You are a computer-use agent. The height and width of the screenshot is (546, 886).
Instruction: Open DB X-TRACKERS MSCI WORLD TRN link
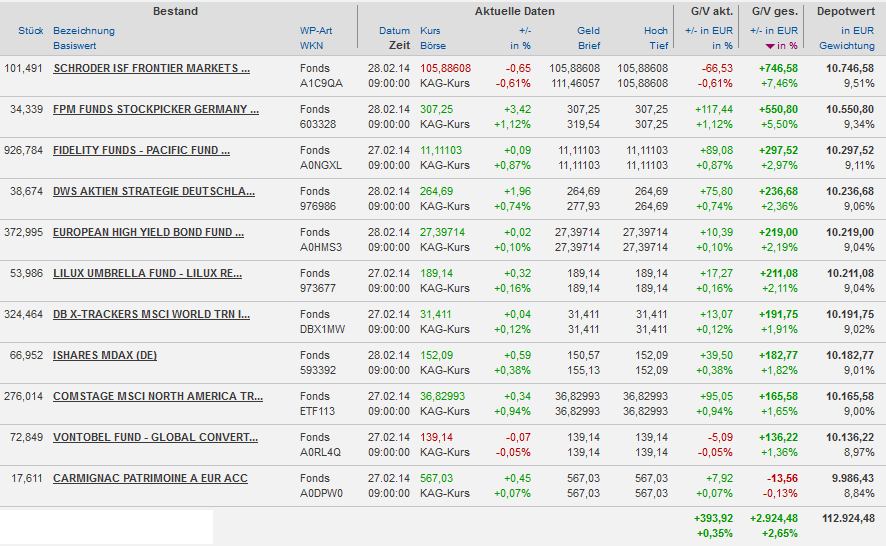click(151, 314)
